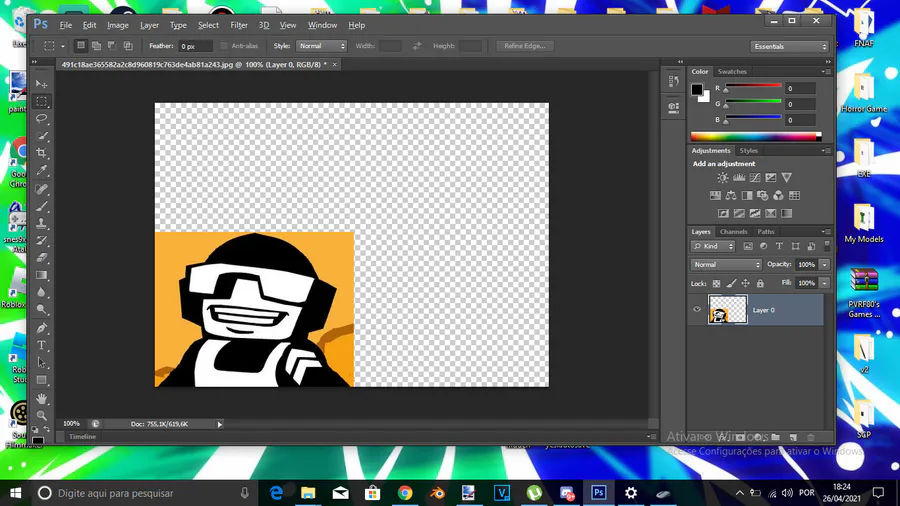Close the open document tab

pos(335,65)
